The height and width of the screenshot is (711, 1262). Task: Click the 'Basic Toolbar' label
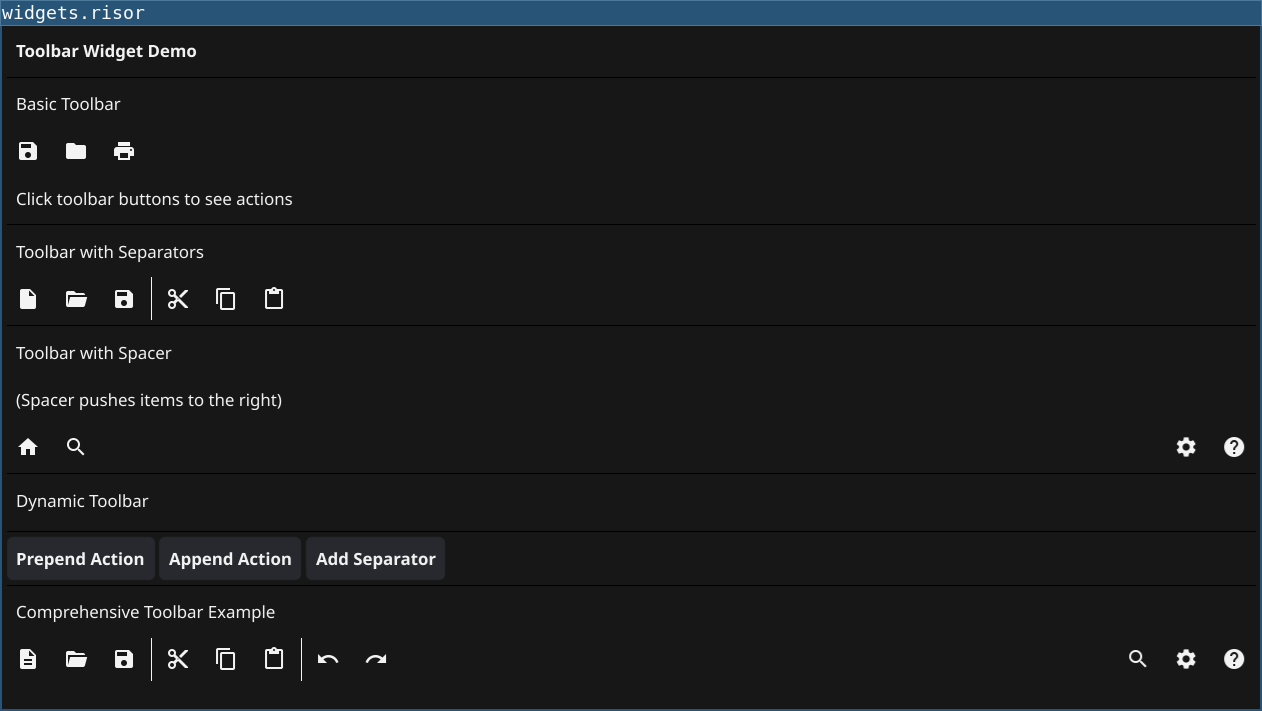click(68, 104)
